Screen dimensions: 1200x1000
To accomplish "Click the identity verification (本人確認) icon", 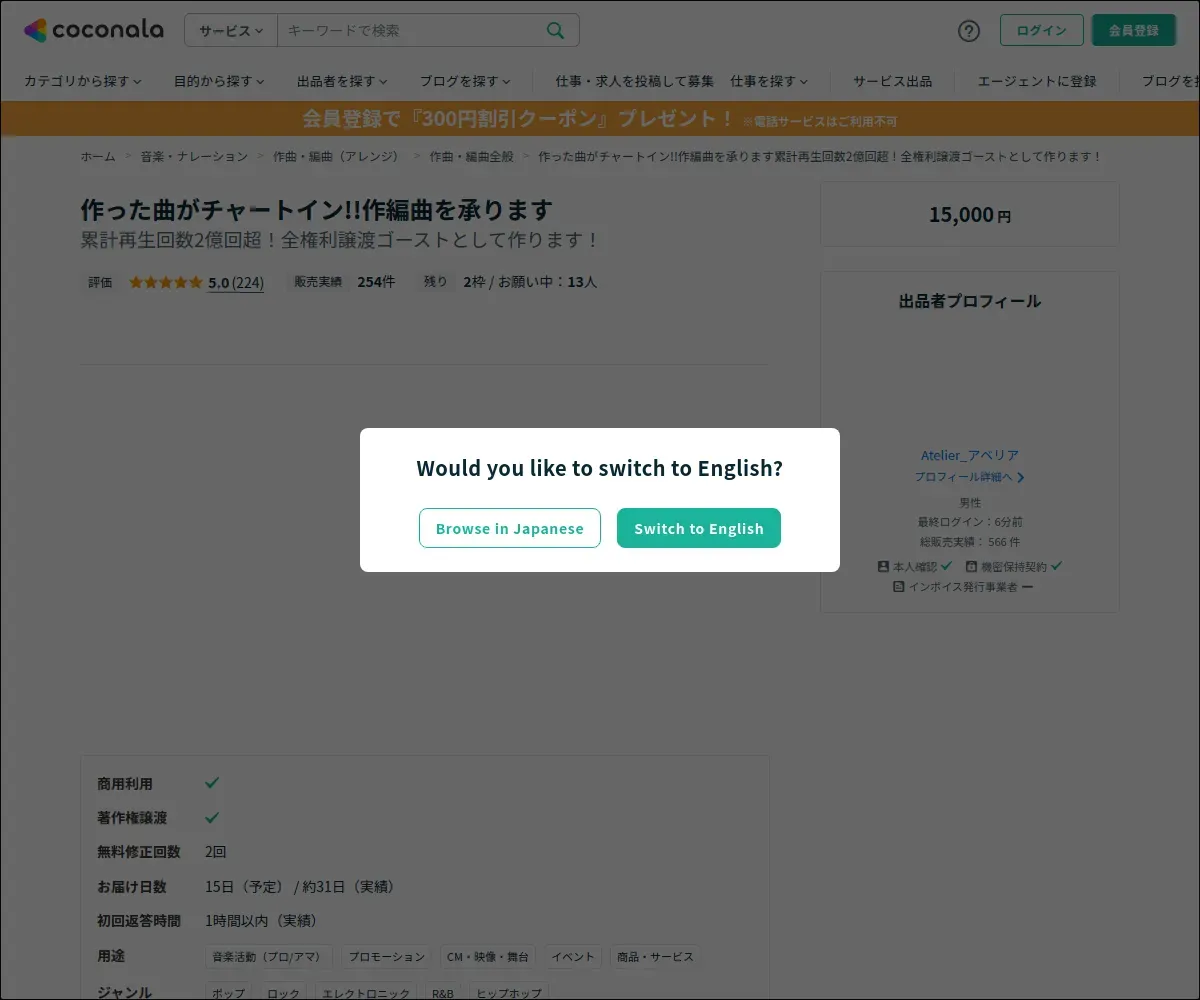I will click(x=883, y=566).
